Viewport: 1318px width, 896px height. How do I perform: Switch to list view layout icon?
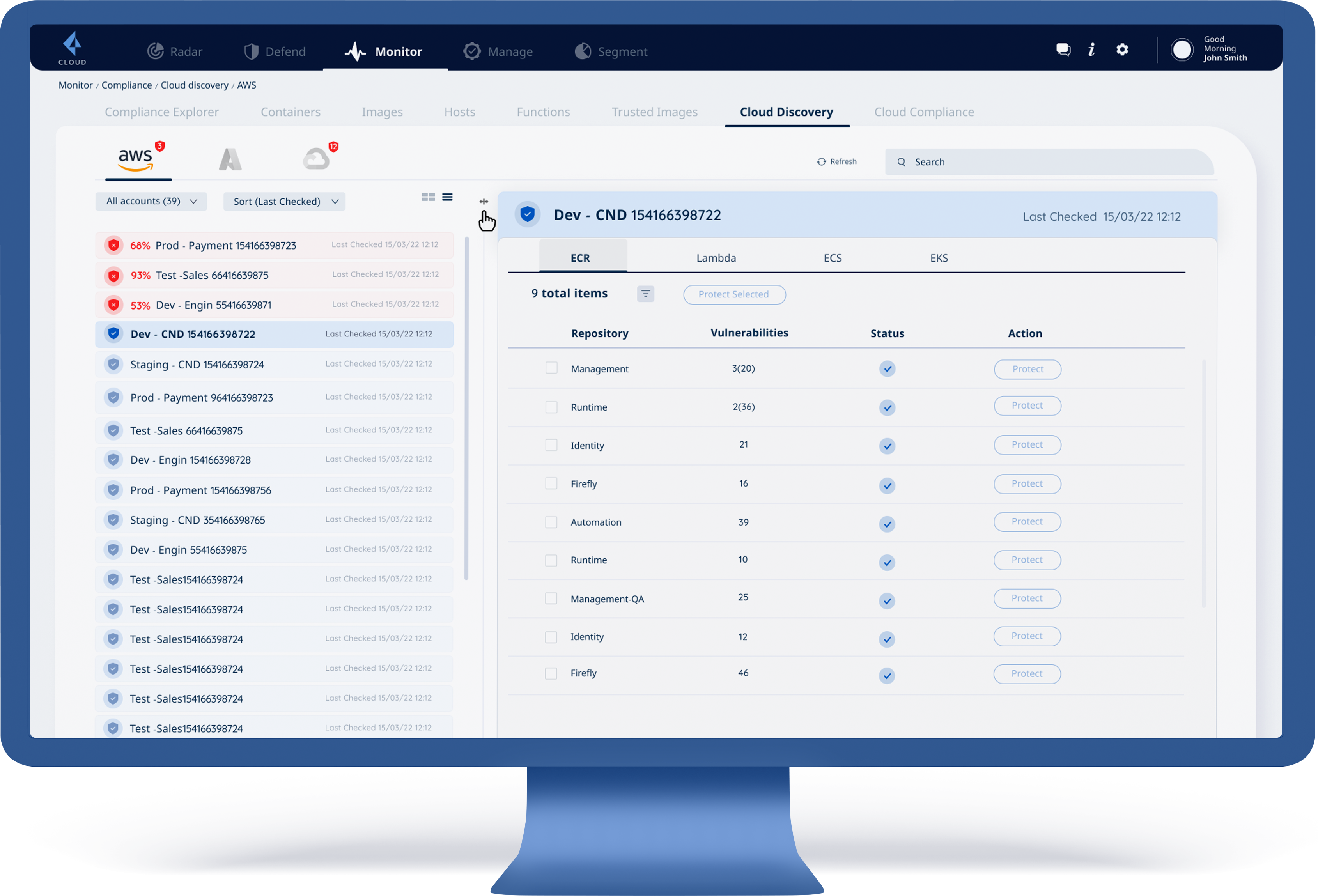click(448, 197)
